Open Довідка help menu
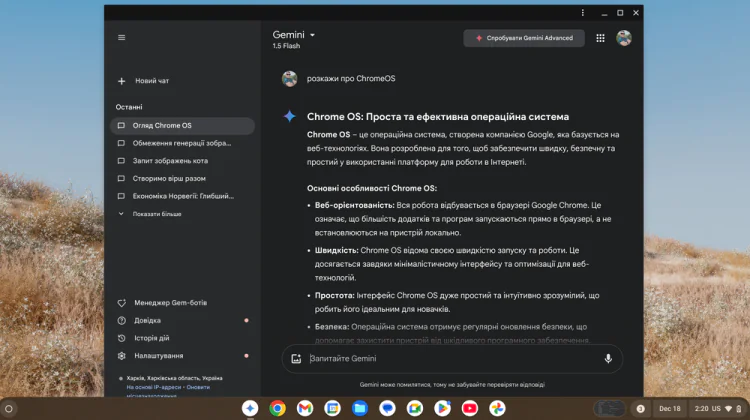 click(182, 321)
